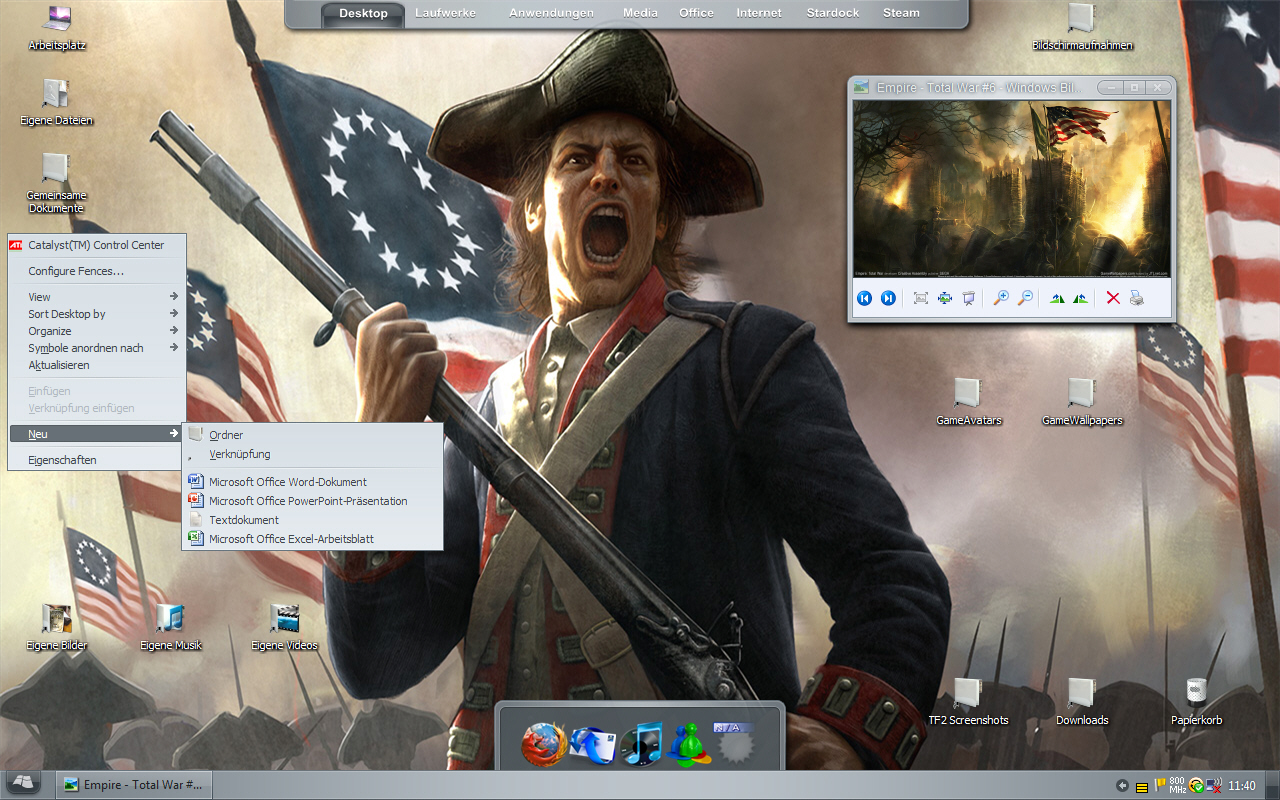Advance to the next image in viewer

(x=888, y=298)
